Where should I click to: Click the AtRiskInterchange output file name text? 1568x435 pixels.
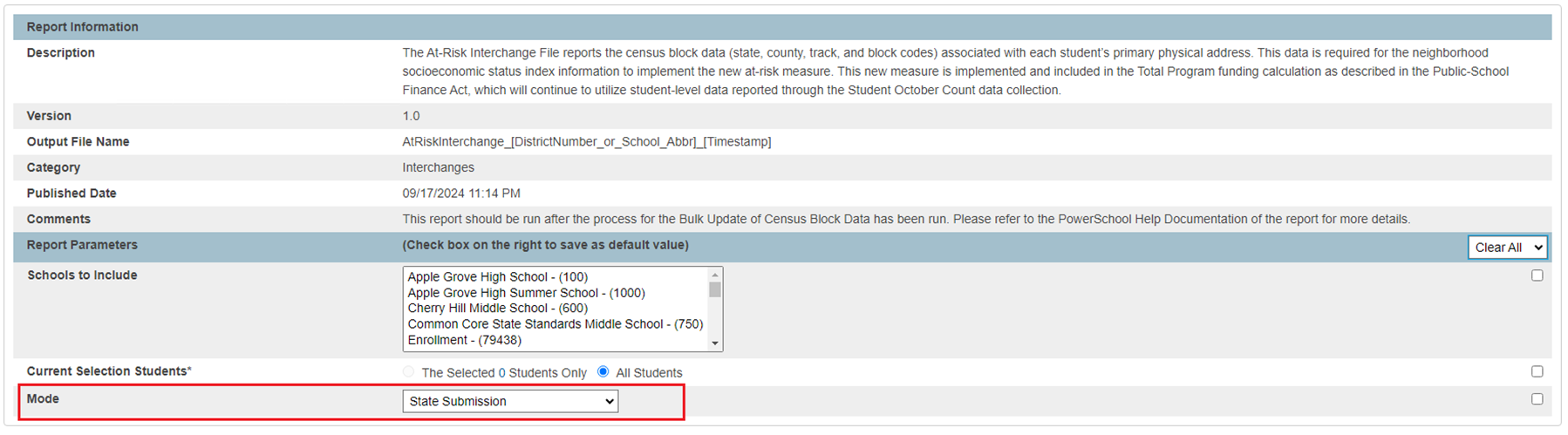click(x=586, y=141)
